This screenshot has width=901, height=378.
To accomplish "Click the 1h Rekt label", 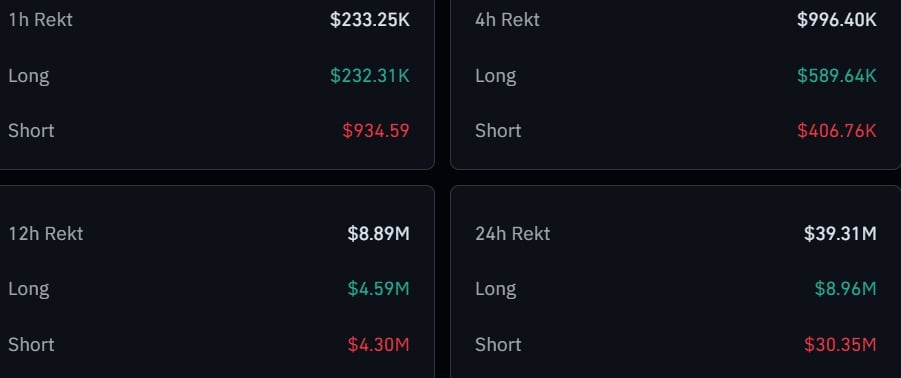I will [x=40, y=20].
